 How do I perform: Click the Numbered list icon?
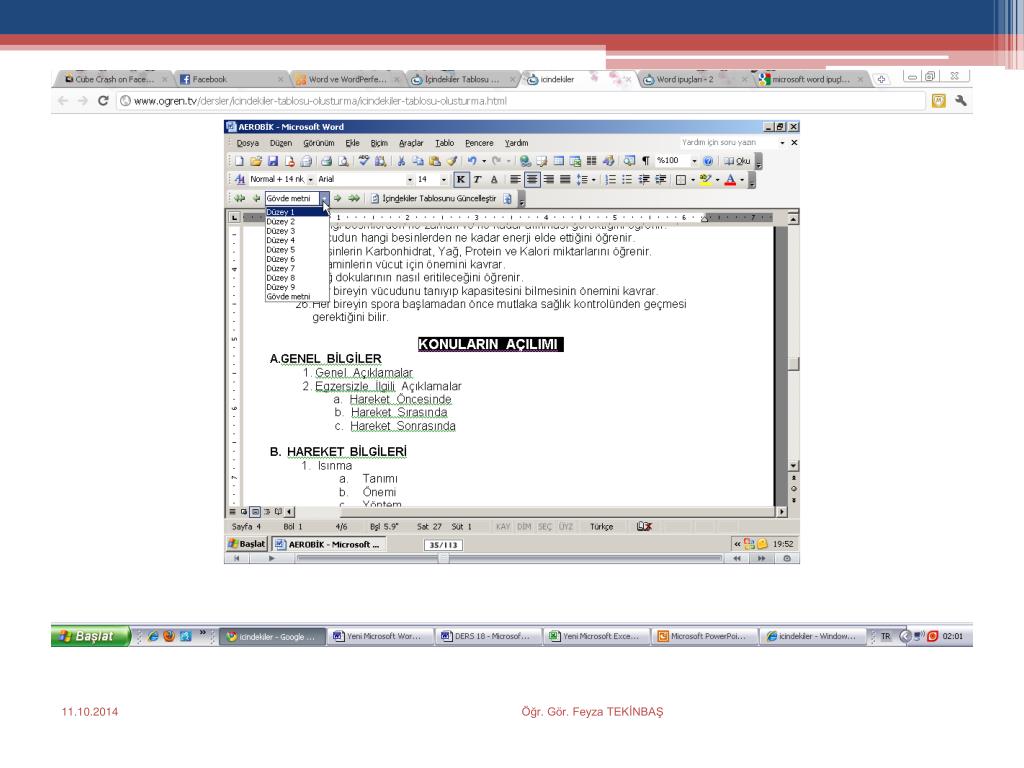click(610, 180)
